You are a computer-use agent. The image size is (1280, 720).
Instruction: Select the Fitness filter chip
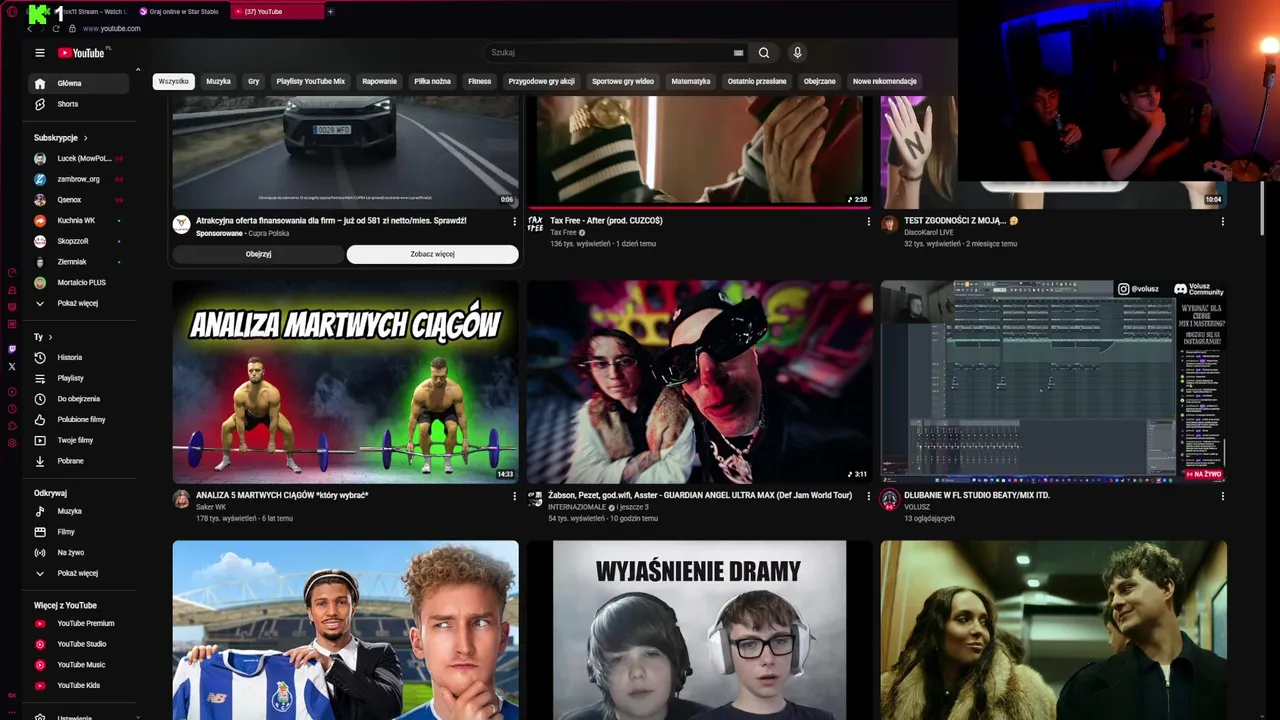[x=480, y=81]
